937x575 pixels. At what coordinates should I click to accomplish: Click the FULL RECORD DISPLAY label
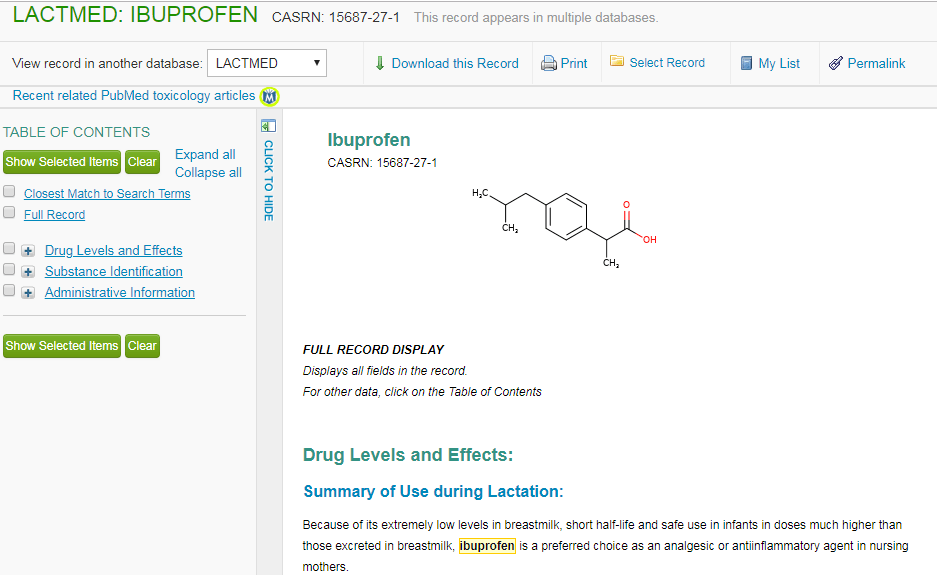373,350
